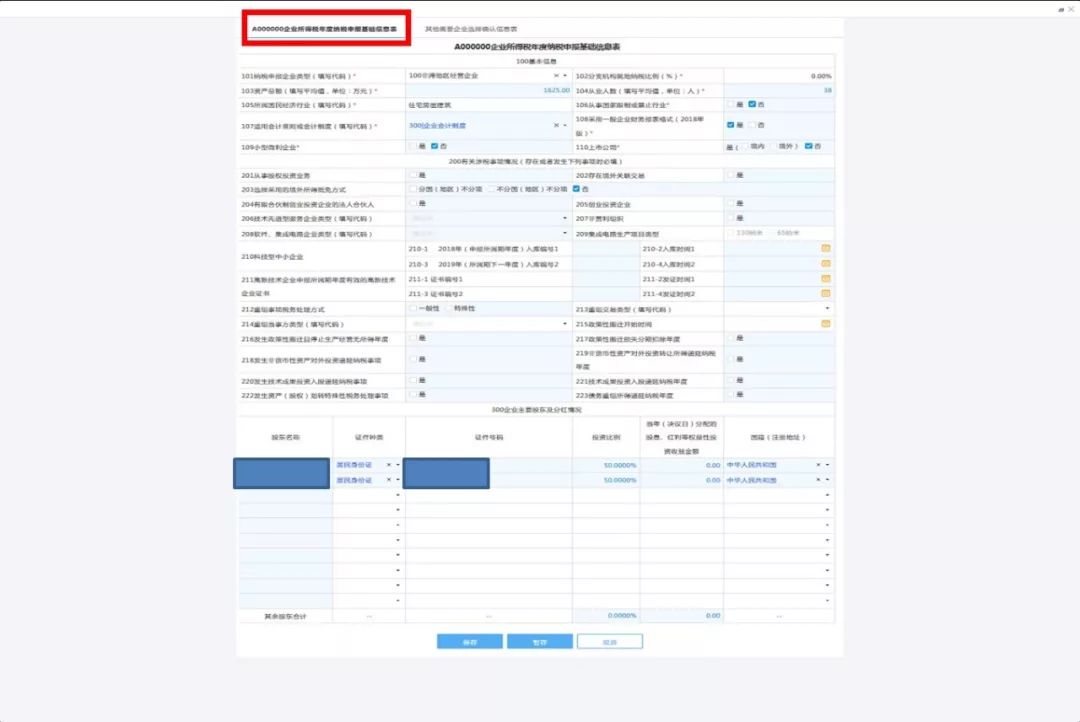Clear the 107 适用会计准则 selection
The height and width of the screenshot is (722, 1080).
point(556,126)
